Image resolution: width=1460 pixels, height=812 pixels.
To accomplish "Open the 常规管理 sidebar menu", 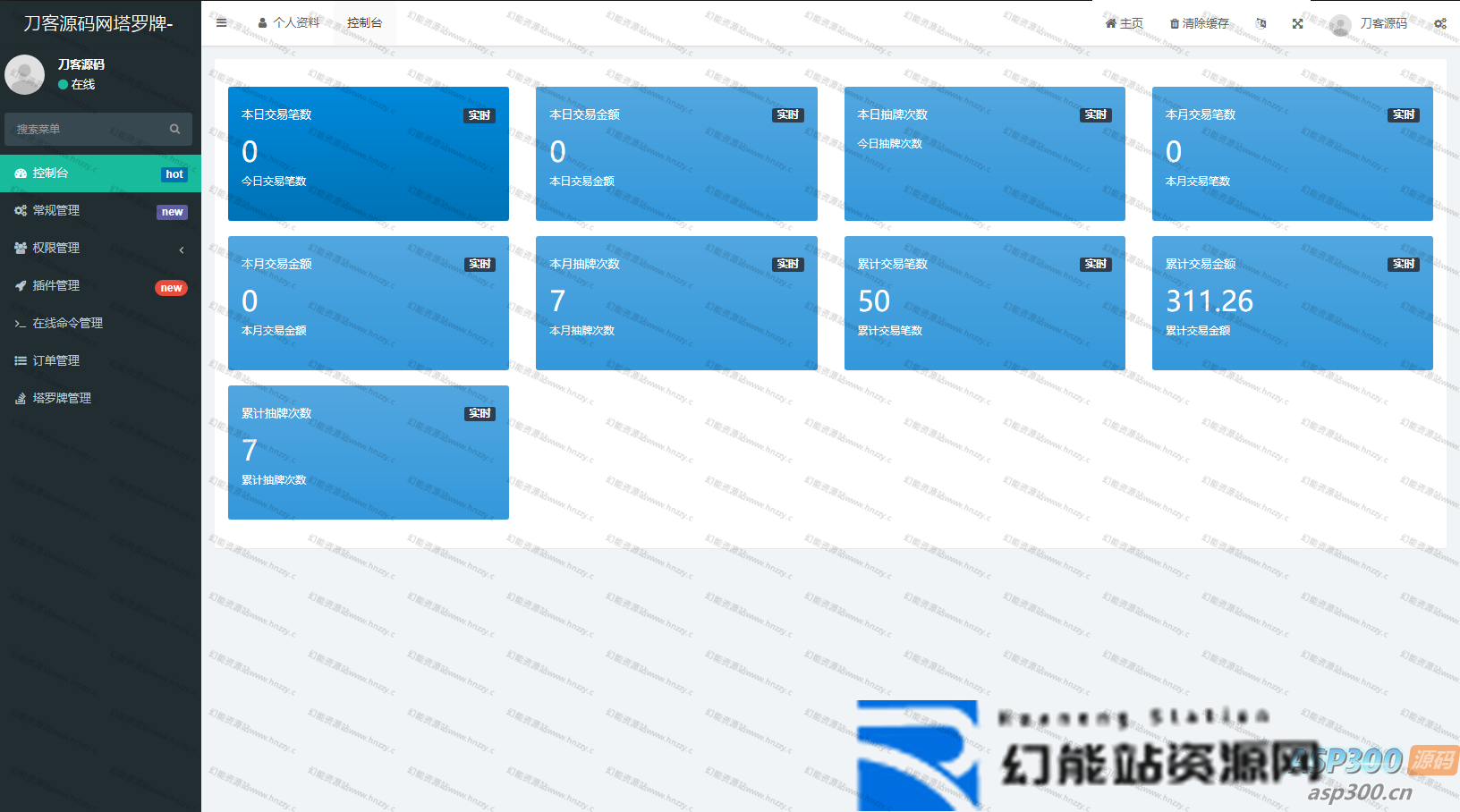I will point(56,211).
